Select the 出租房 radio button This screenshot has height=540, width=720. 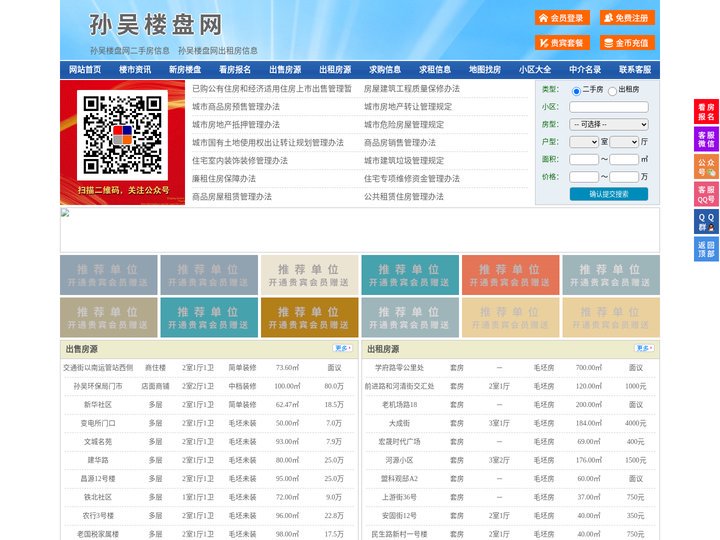612,91
